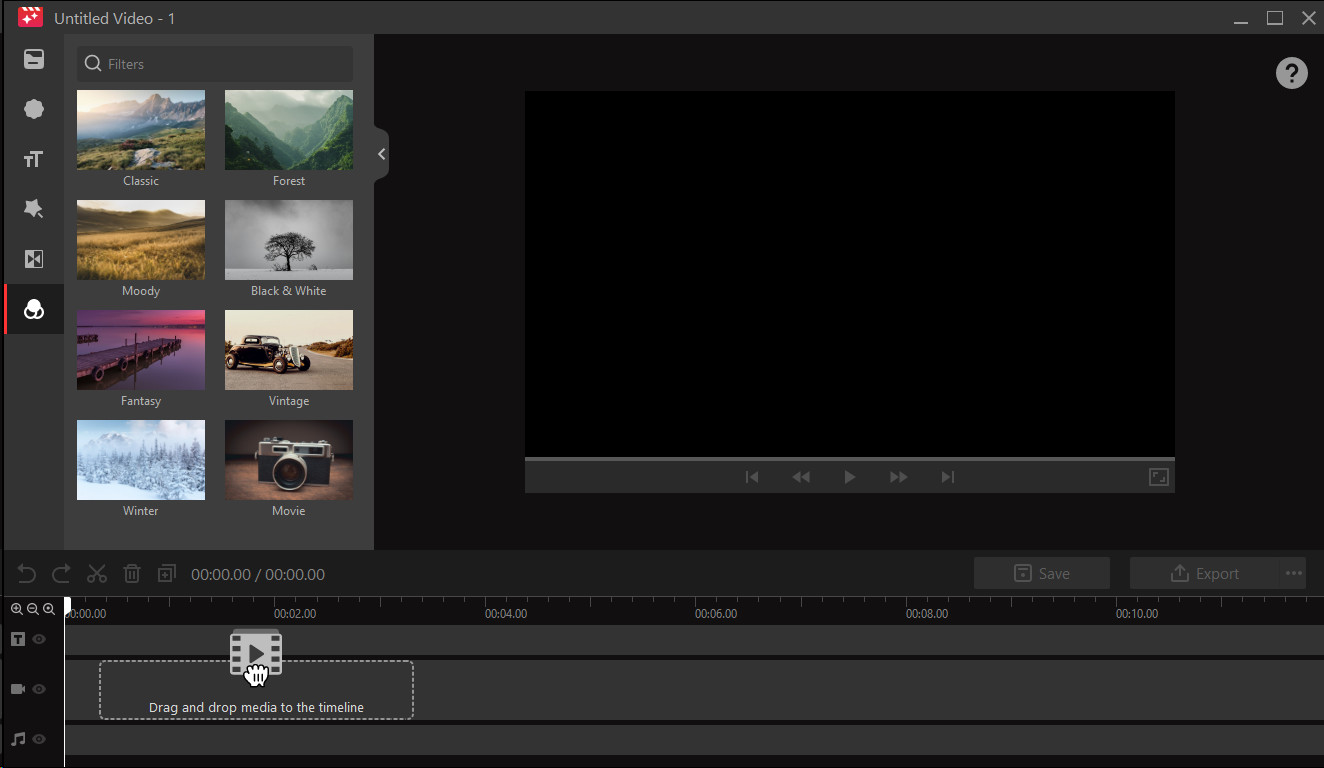Click the duplicate clip icon
The image size is (1324, 768).
click(166, 573)
